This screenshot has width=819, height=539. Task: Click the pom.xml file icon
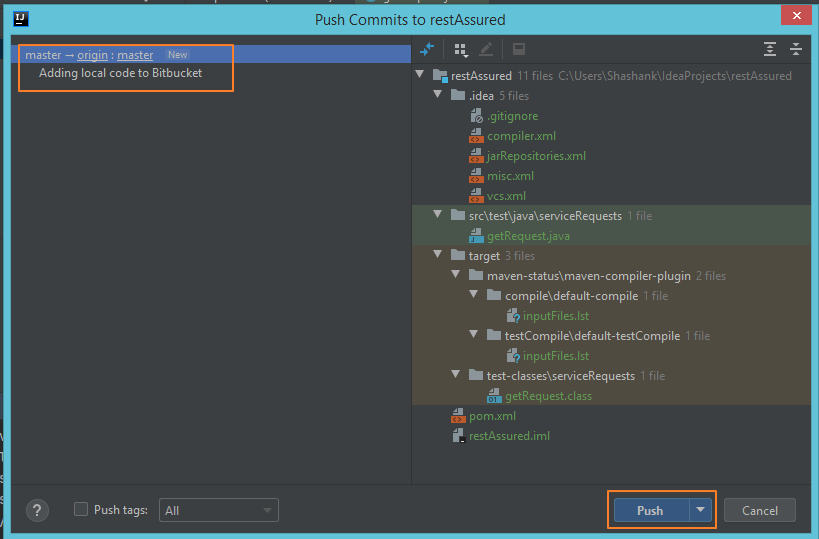[458, 416]
